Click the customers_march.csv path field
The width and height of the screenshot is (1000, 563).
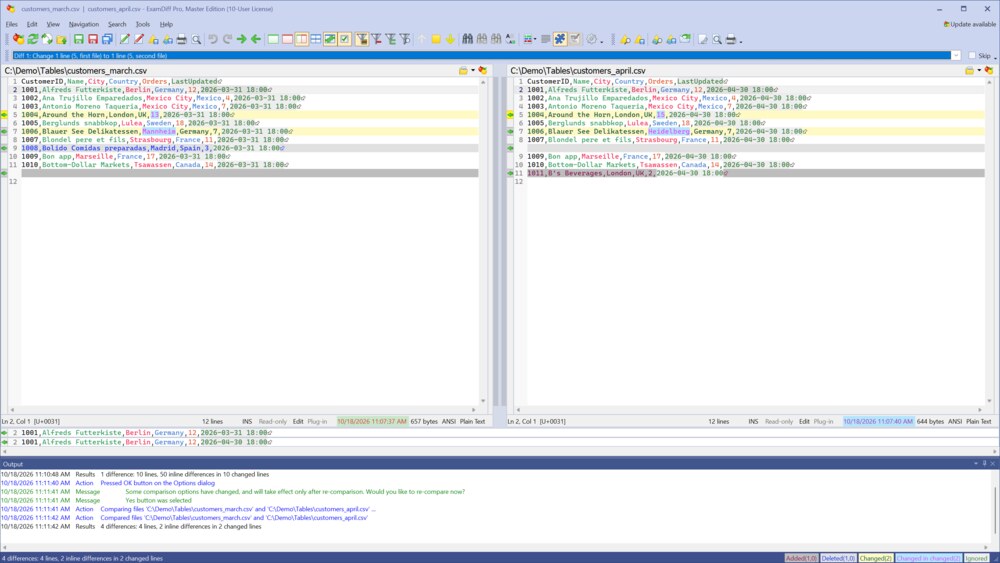[230, 70]
